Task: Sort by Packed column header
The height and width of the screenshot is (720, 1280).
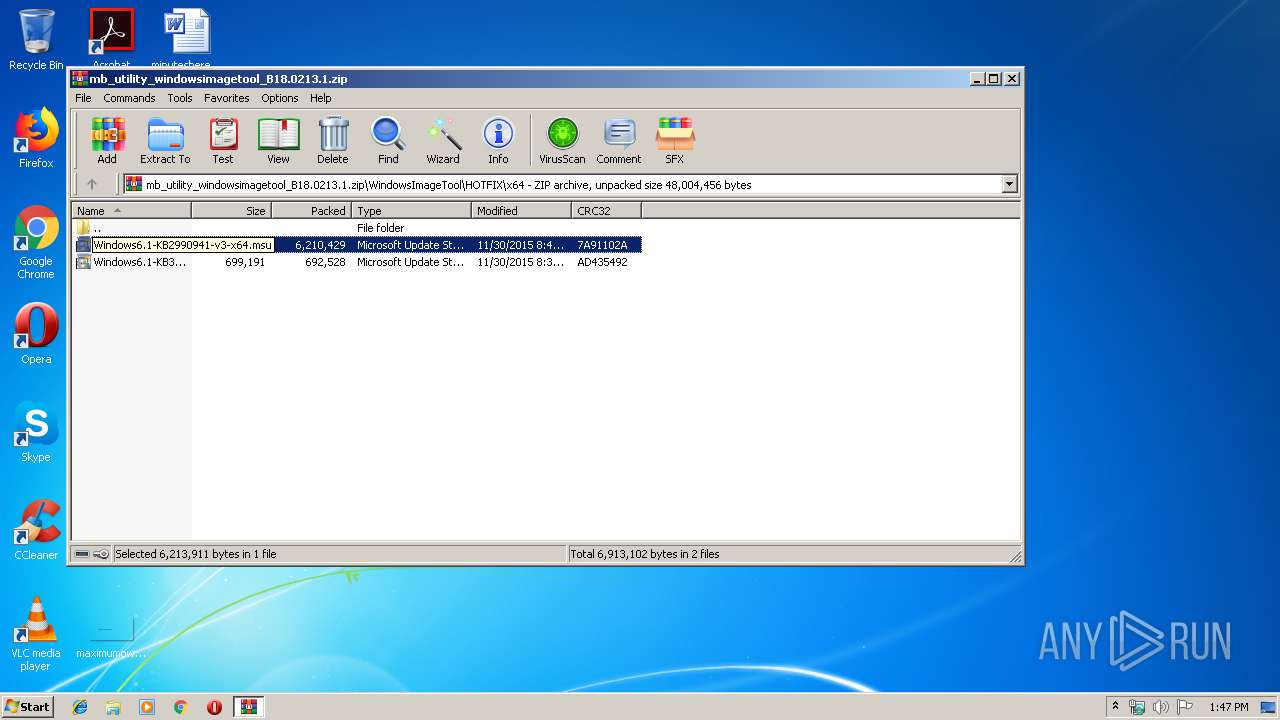Action: 312,211
